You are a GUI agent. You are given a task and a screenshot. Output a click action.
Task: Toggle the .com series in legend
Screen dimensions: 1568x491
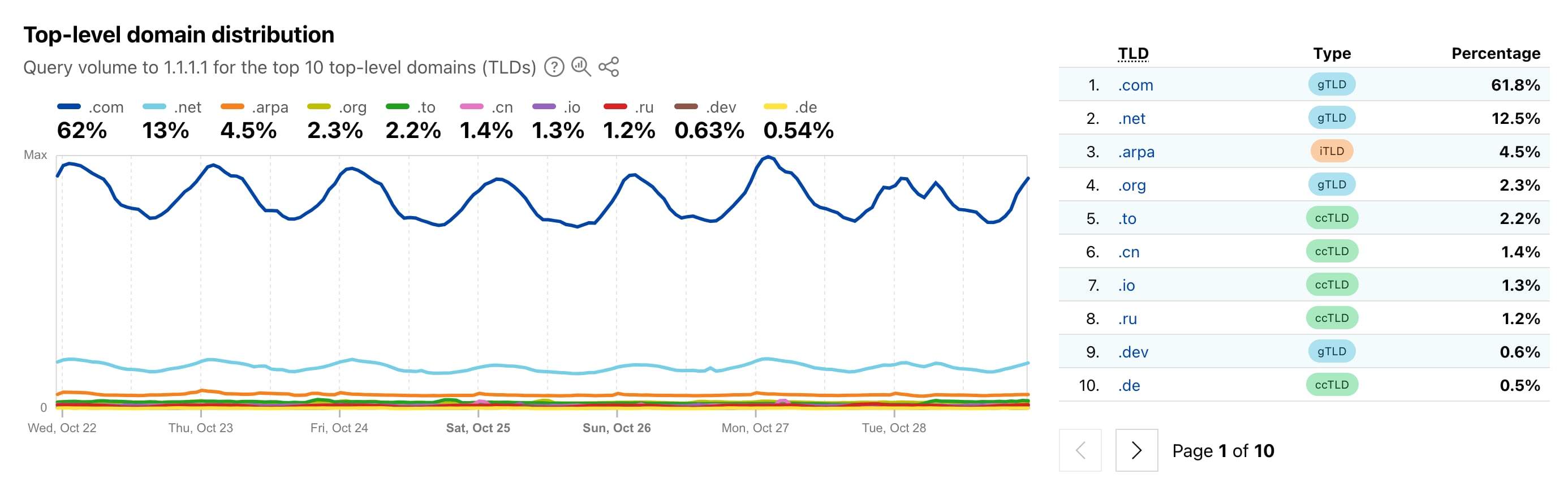[x=90, y=107]
